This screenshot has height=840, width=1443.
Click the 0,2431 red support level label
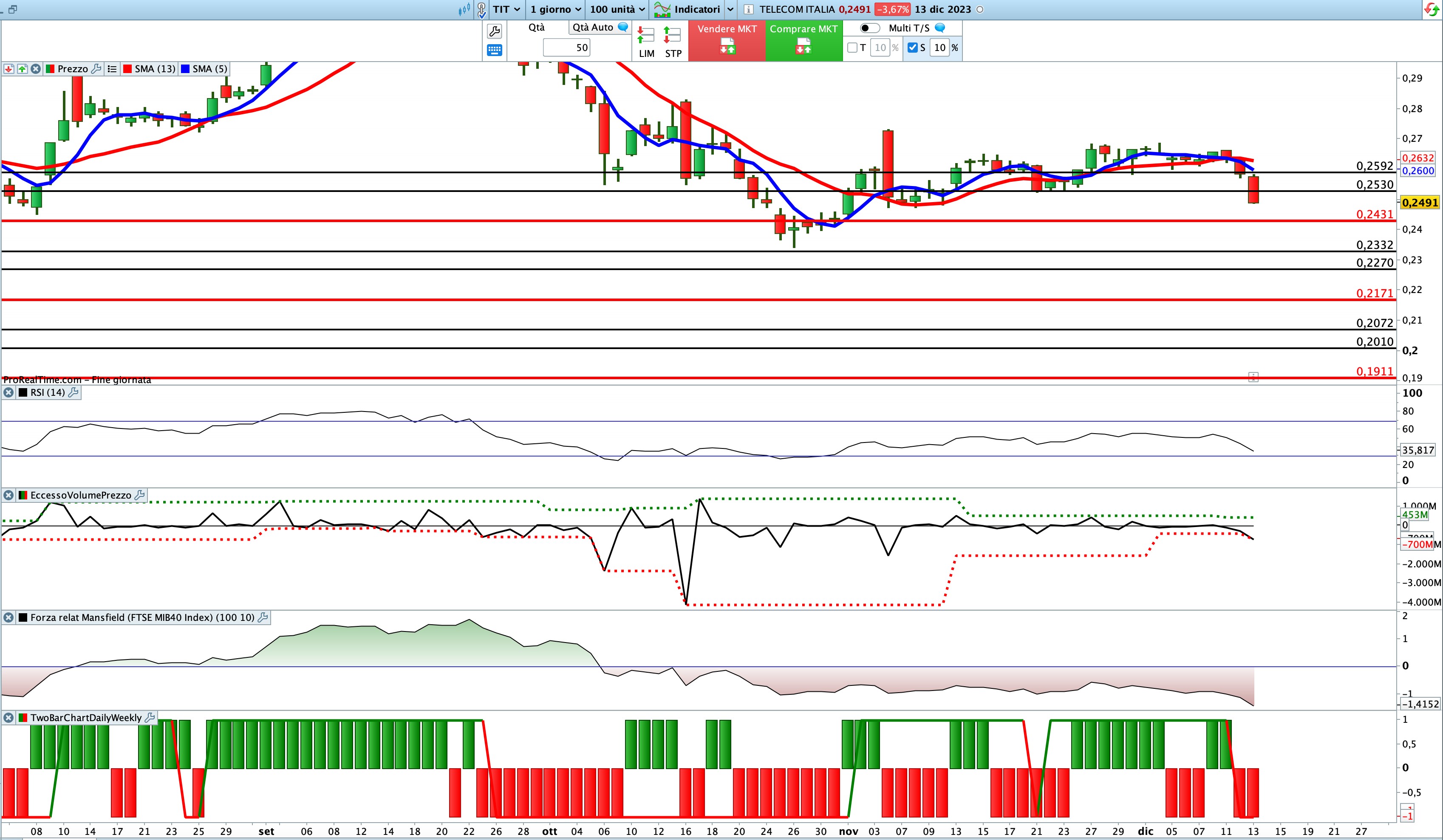point(1374,214)
